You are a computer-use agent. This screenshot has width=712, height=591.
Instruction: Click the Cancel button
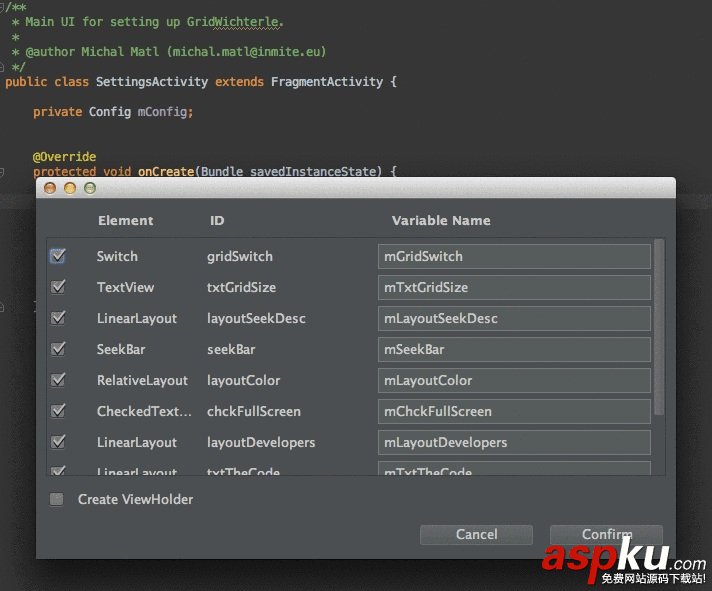(476, 534)
